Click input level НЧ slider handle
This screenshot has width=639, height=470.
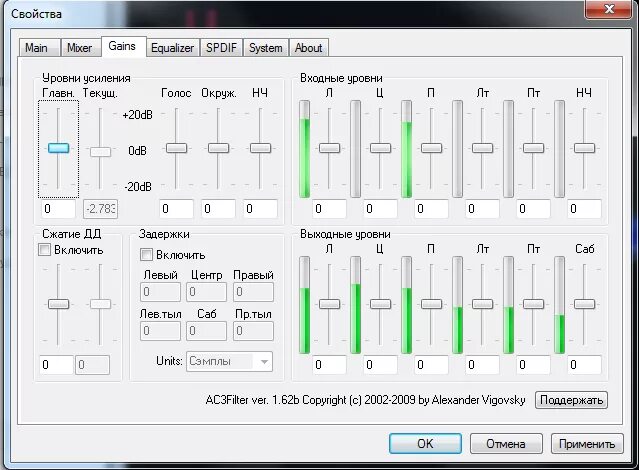[x=584, y=148]
